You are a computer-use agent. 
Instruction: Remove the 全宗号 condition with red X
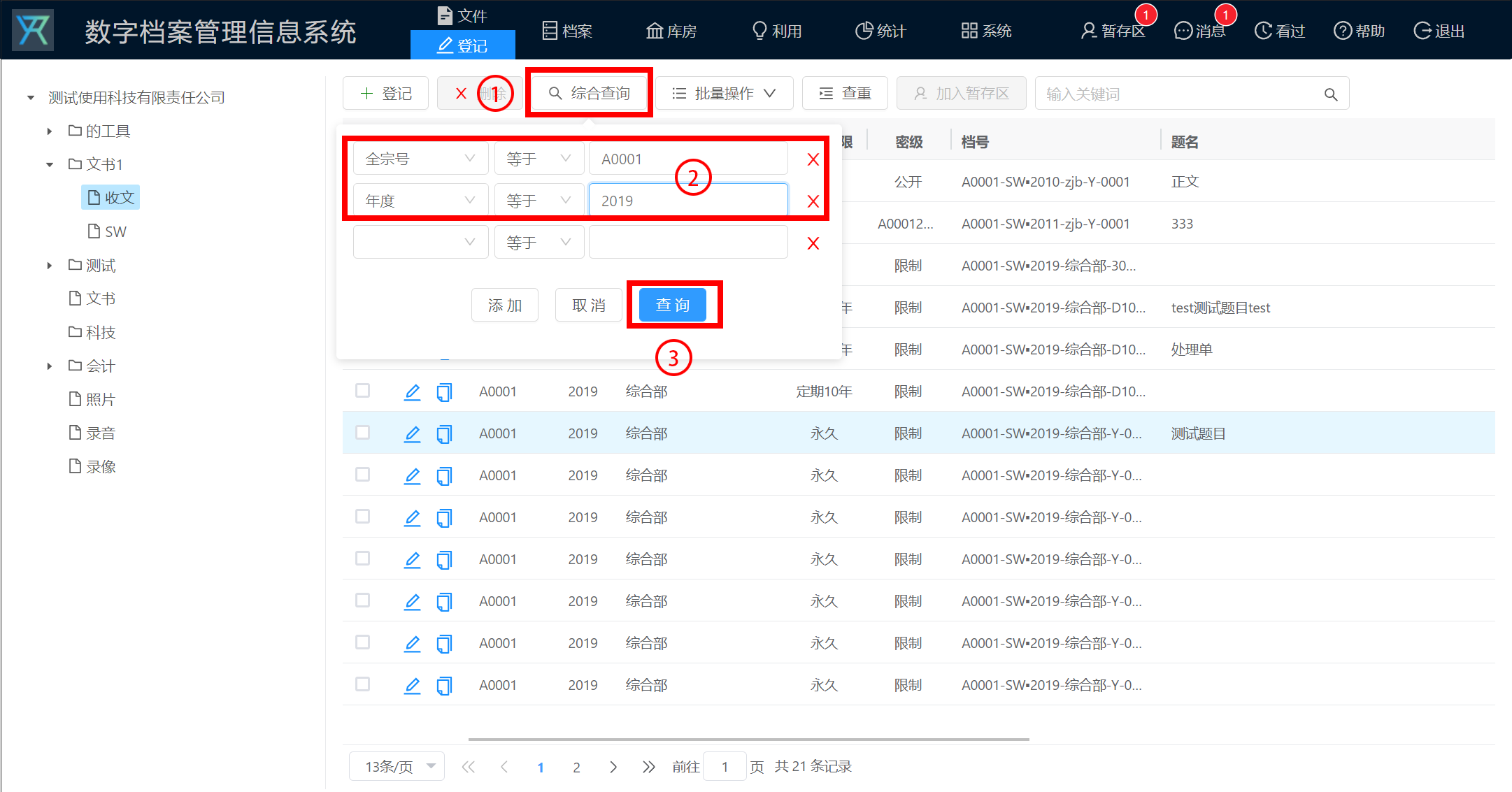(813, 159)
